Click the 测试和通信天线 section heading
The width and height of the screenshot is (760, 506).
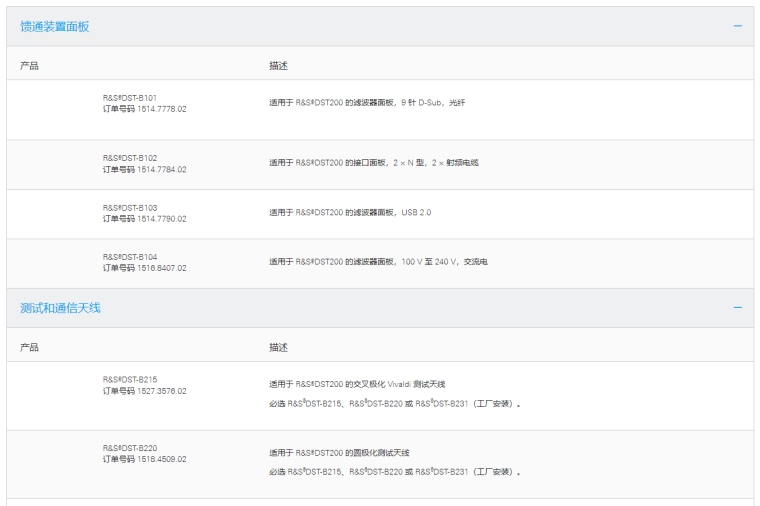click(61, 308)
